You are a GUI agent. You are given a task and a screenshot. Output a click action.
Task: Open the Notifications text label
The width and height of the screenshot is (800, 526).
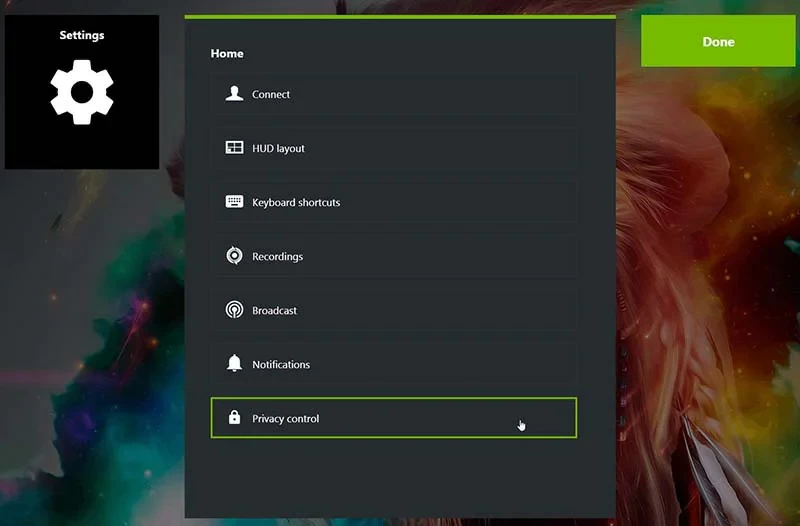point(281,364)
